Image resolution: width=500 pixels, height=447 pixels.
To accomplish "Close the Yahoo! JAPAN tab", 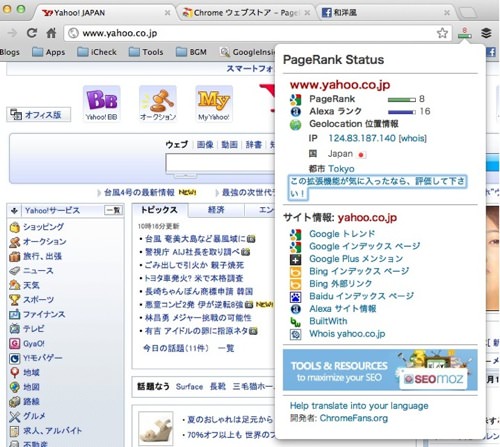I will pyautogui.click(x=167, y=13).
